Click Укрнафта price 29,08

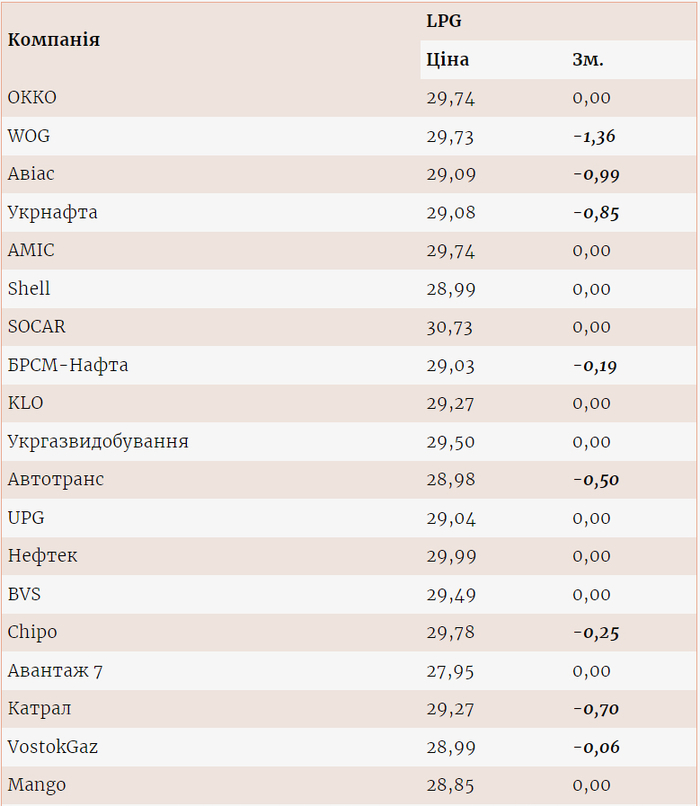451,213
